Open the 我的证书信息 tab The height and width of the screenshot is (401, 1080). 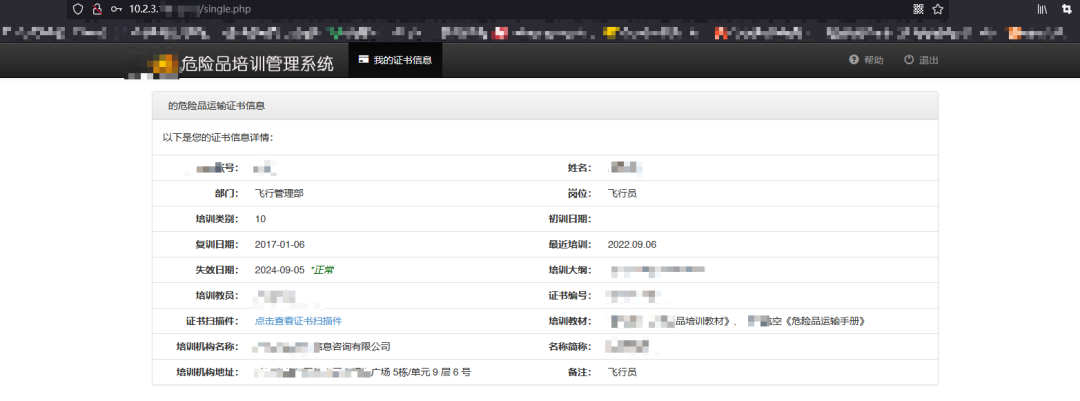tap(395, 60)
